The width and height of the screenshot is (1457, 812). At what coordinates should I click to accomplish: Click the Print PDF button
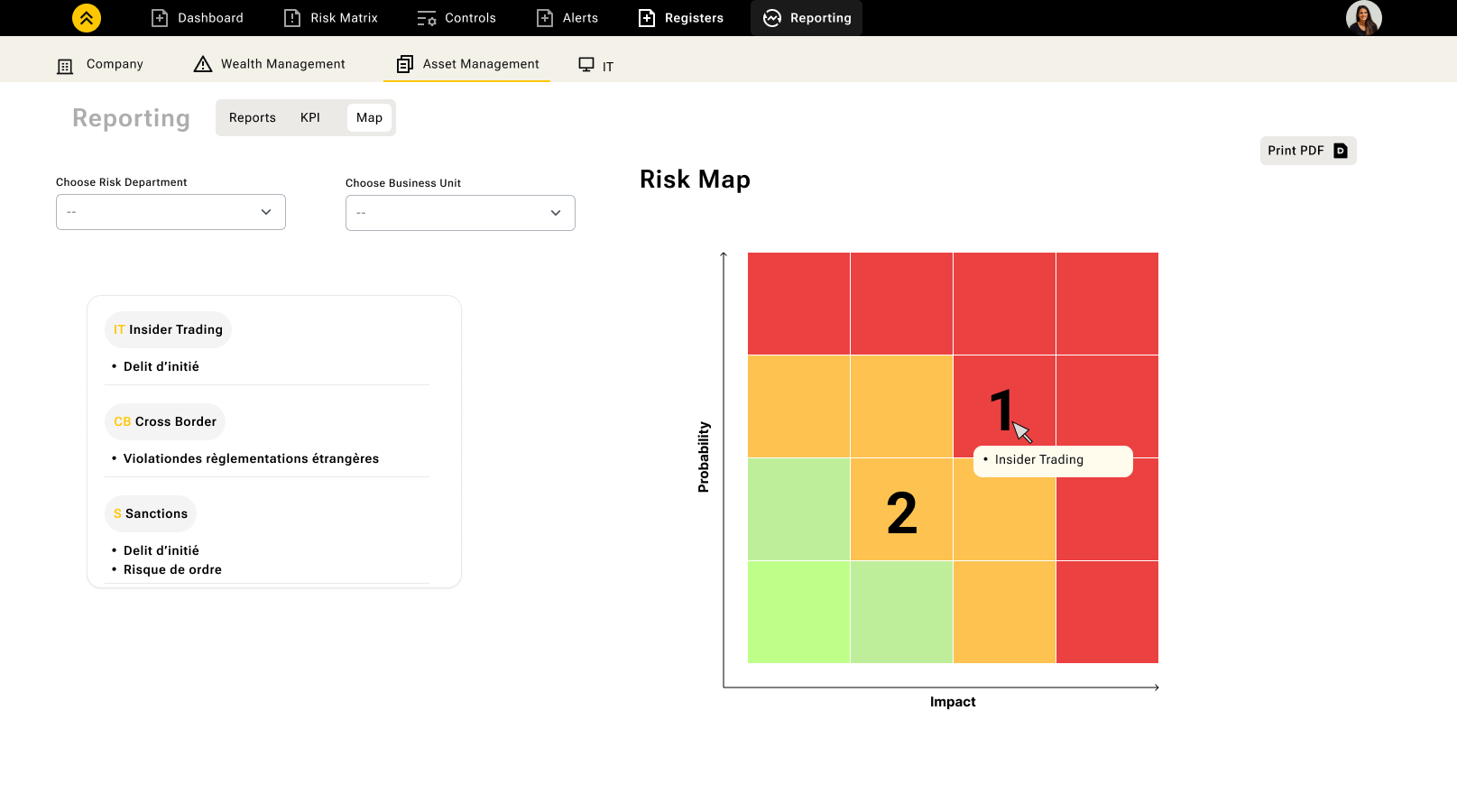pyautogui.click(x=1307, y=151)
